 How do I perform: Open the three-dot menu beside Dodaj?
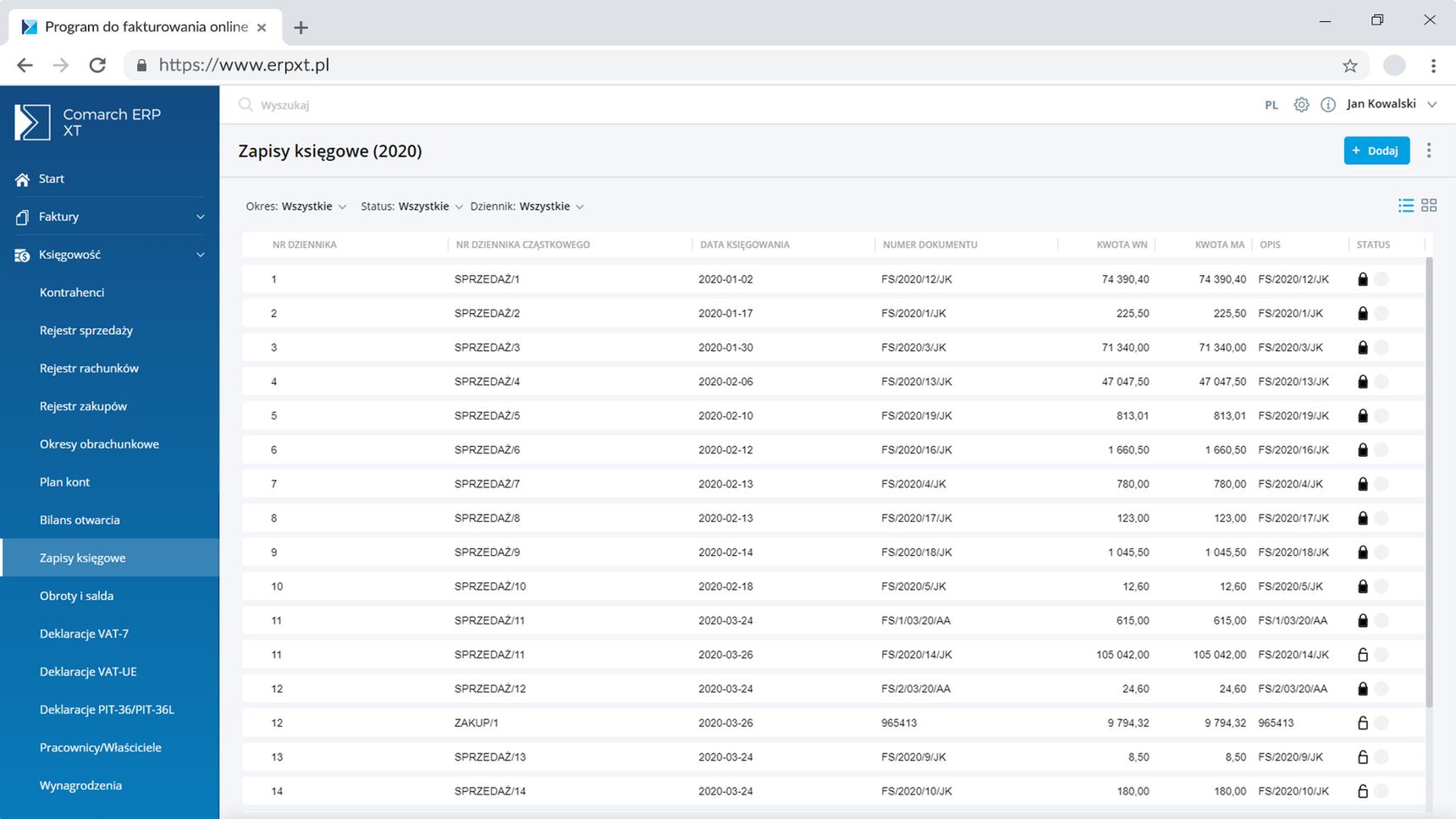(1429, 151)
